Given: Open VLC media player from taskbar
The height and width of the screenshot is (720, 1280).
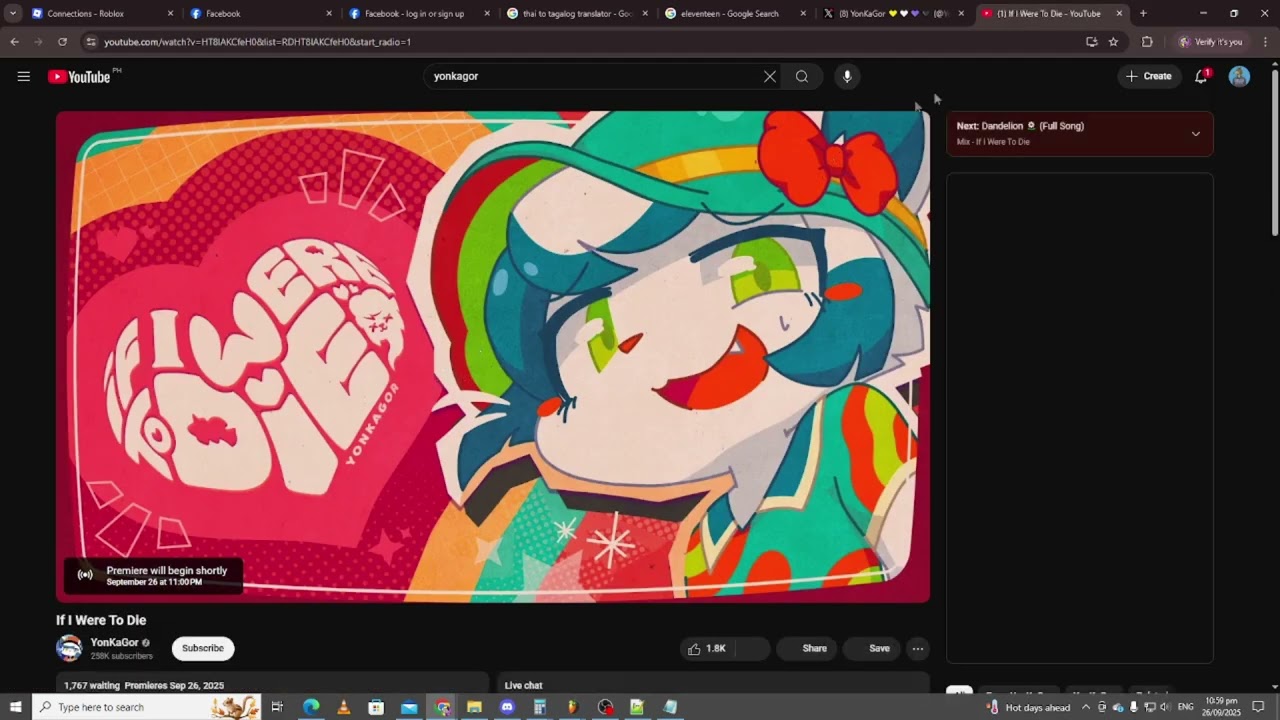Looking at the screenshot, I should point(344,707).
